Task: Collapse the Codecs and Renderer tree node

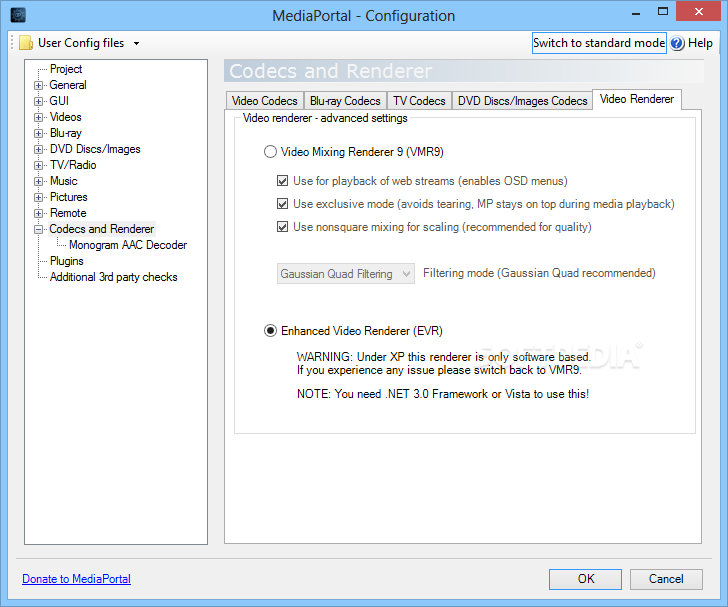Action: (x=39, y=229)
